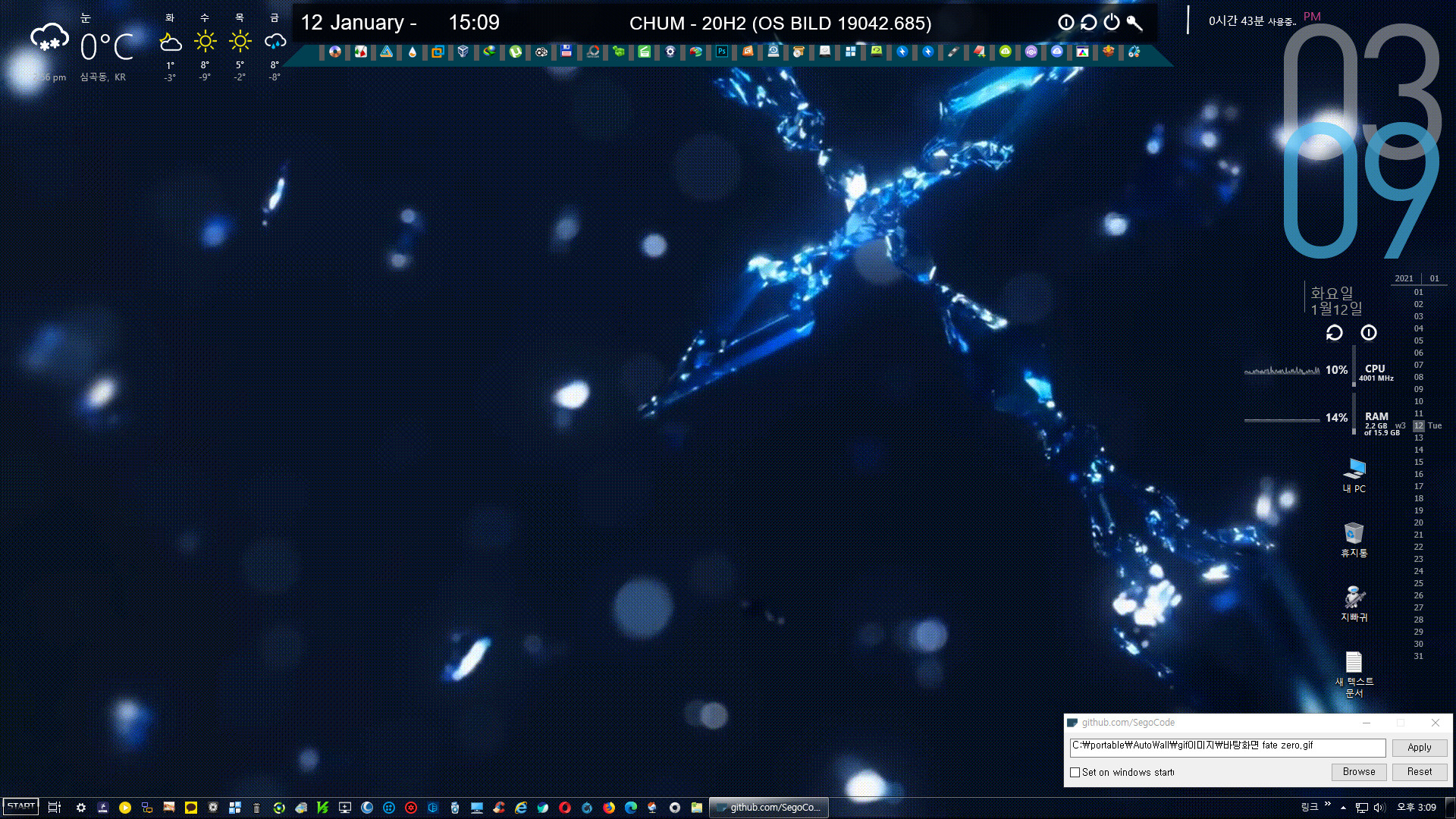Open the 휴지통 recycle bin icon
This screenshot has height=819, width=1456.
coord(1354,540)
